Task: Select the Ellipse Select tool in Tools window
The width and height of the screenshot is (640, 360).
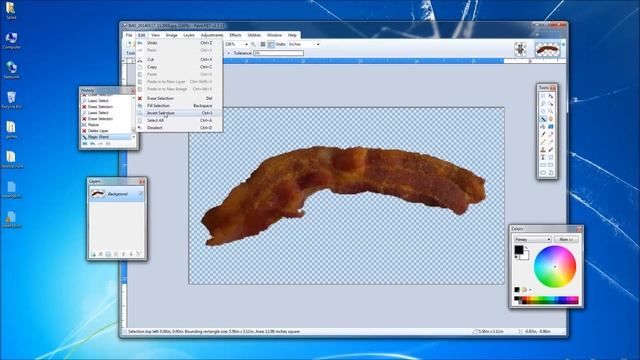Action: tap(543, 111)
